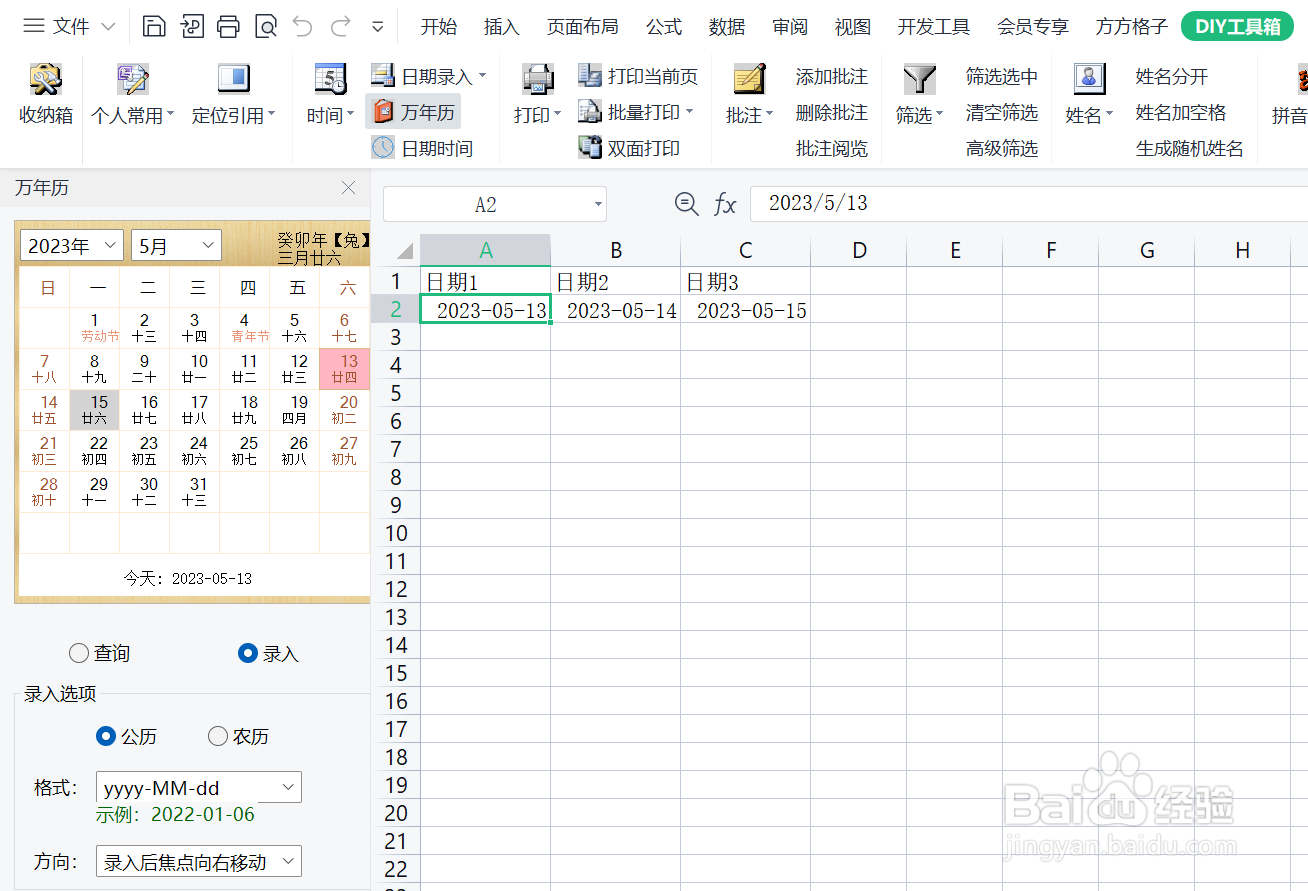The height and width of the screenshot is (891, 1308).
Task: Click 高级筛选 button
Action: (x=1002, y=148)
